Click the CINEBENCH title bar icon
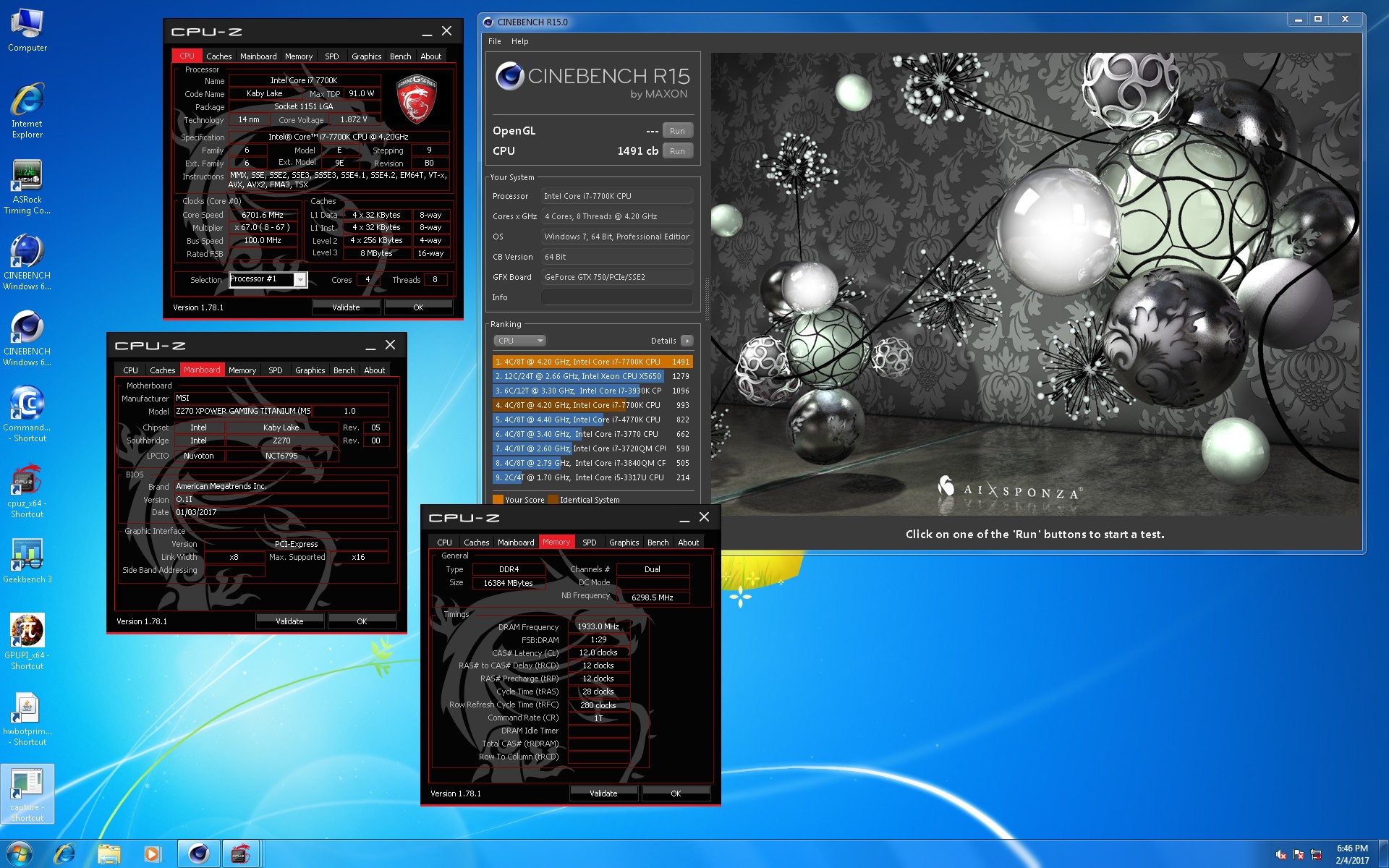Image resolution: width=1389 pixels, height=868 pixels. pyautogui.click(x=488, y=22)
